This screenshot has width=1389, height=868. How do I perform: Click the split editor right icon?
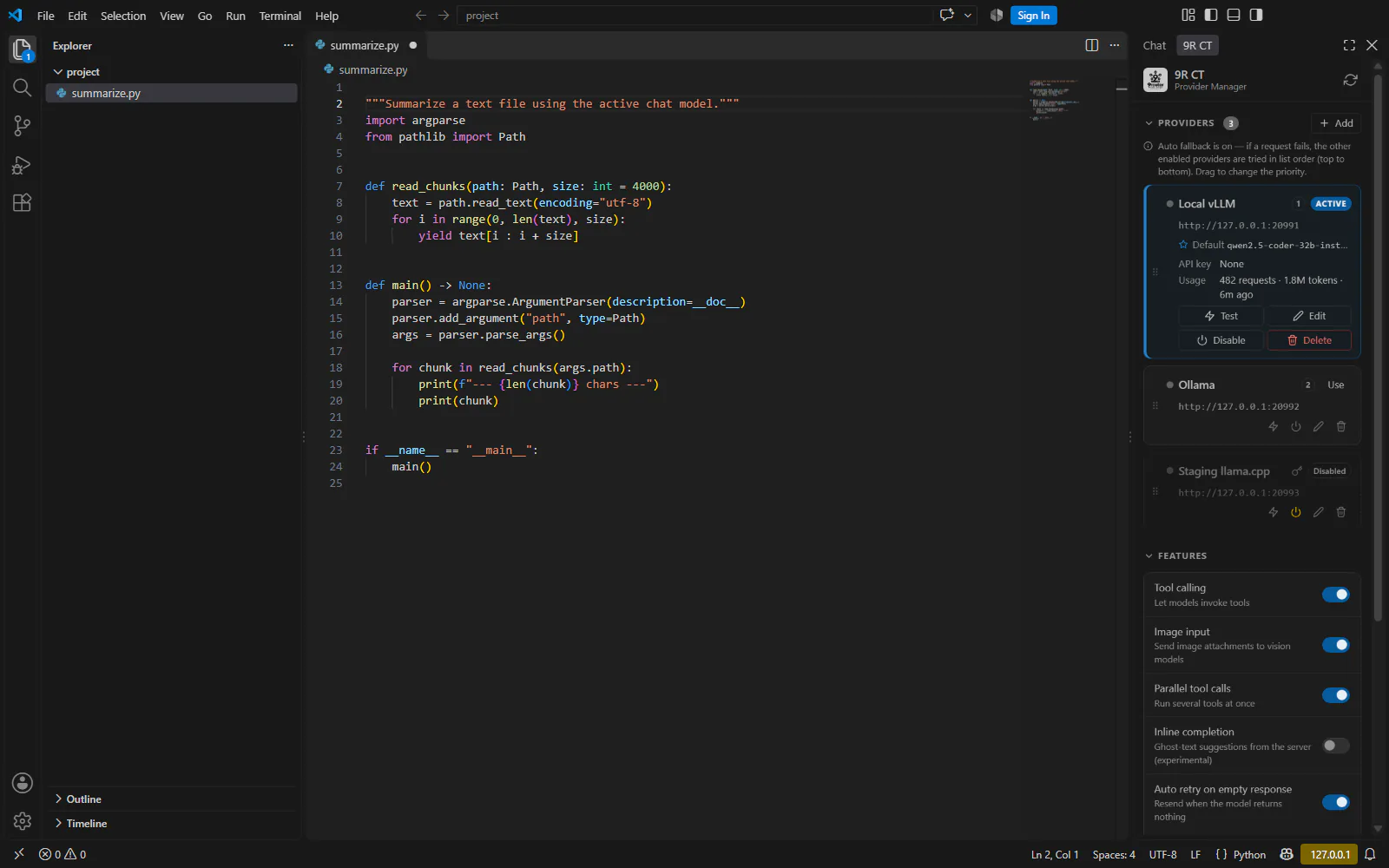[x=1092, y=45]
